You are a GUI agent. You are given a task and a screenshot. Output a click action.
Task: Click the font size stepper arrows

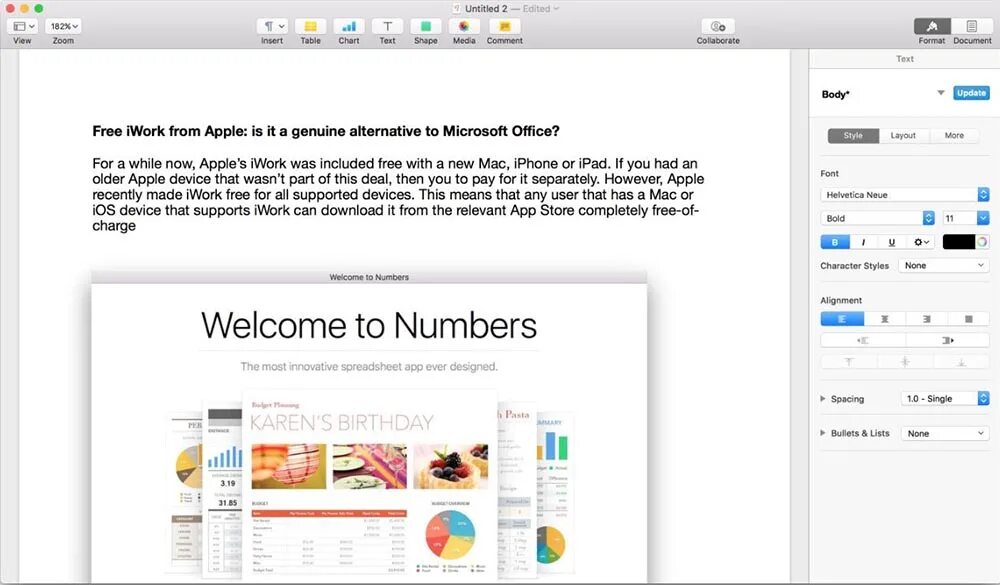pyautogui.click(x=983, y=218)
